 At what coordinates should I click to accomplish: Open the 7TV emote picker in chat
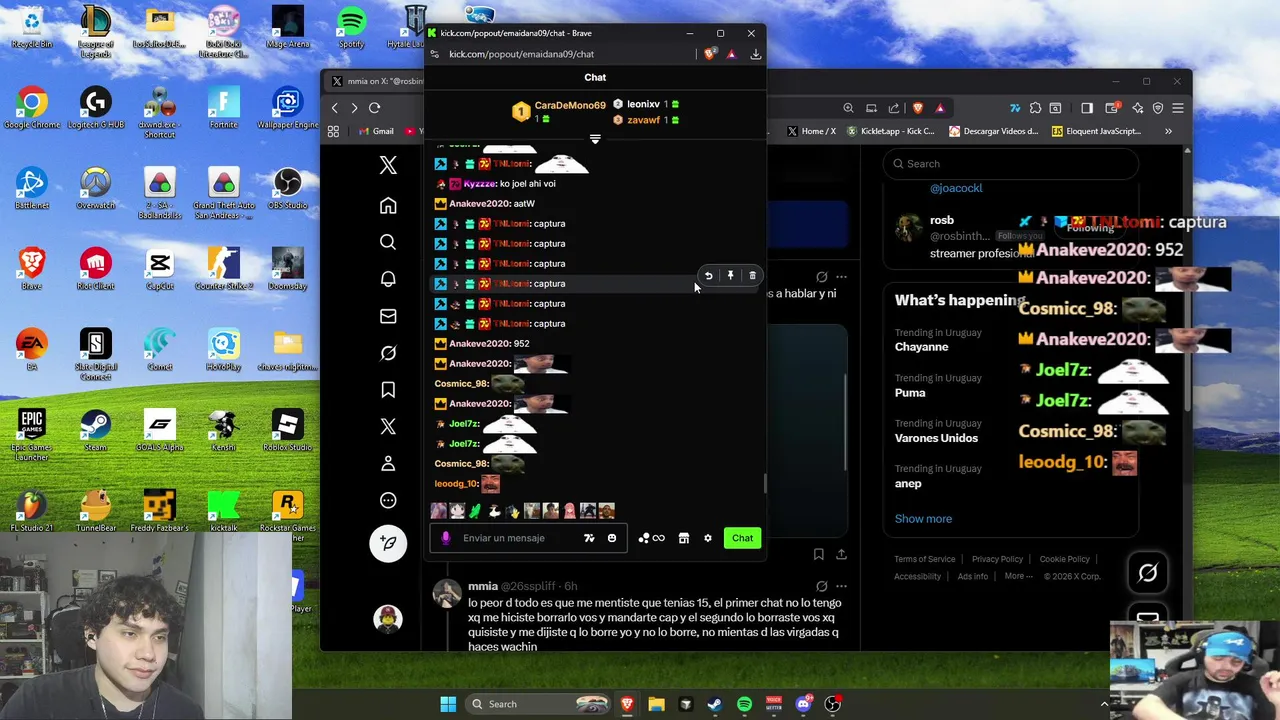click(x=589, y=538)
